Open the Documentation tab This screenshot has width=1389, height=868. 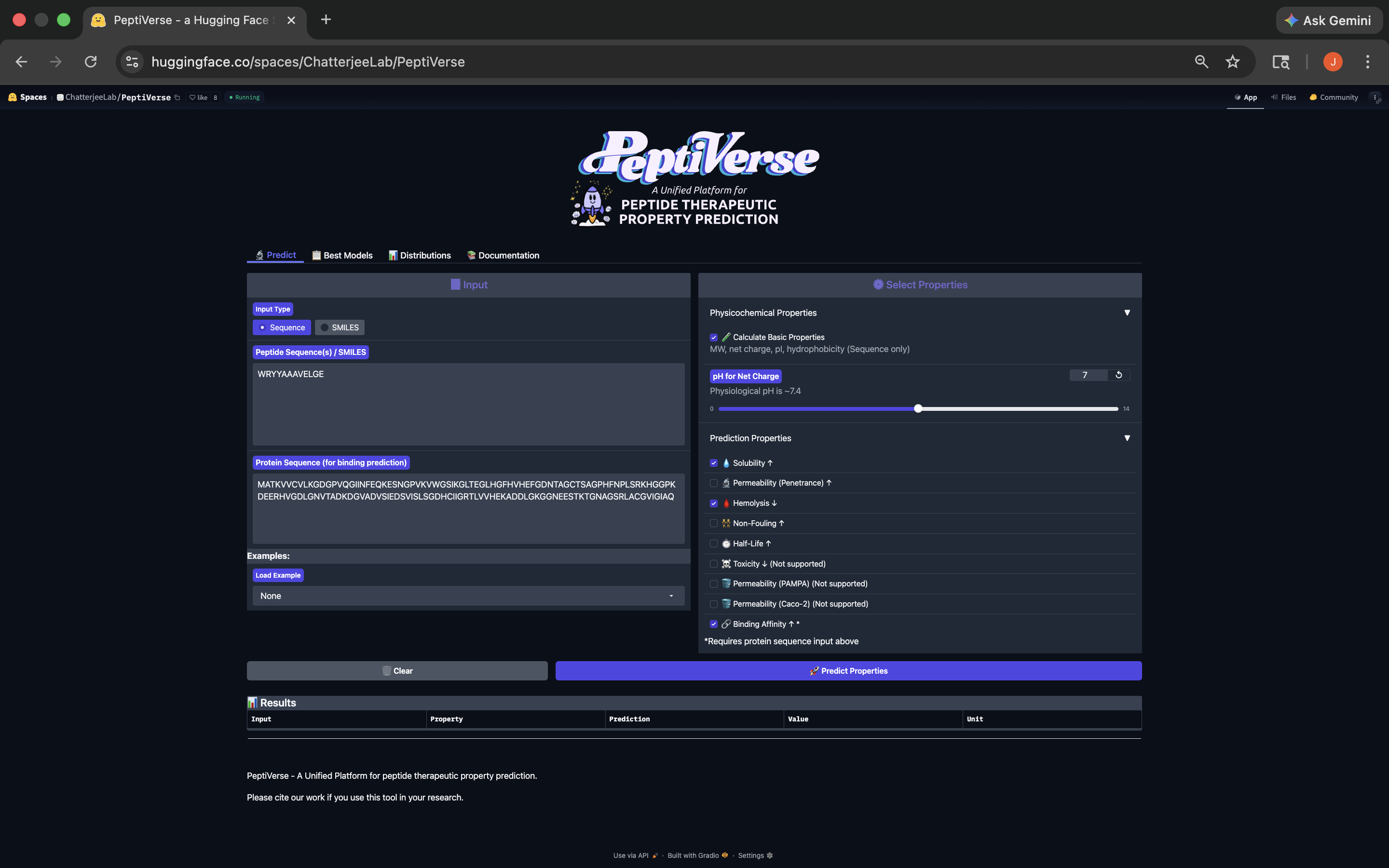pyautogui.click(x=503, y=256)
